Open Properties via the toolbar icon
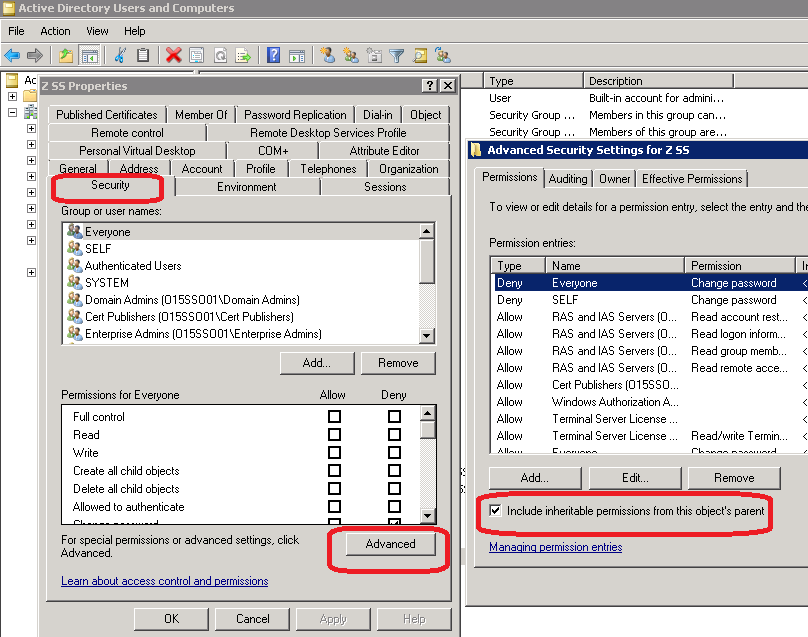The image size is (808, 637). (x=196, y=55)
